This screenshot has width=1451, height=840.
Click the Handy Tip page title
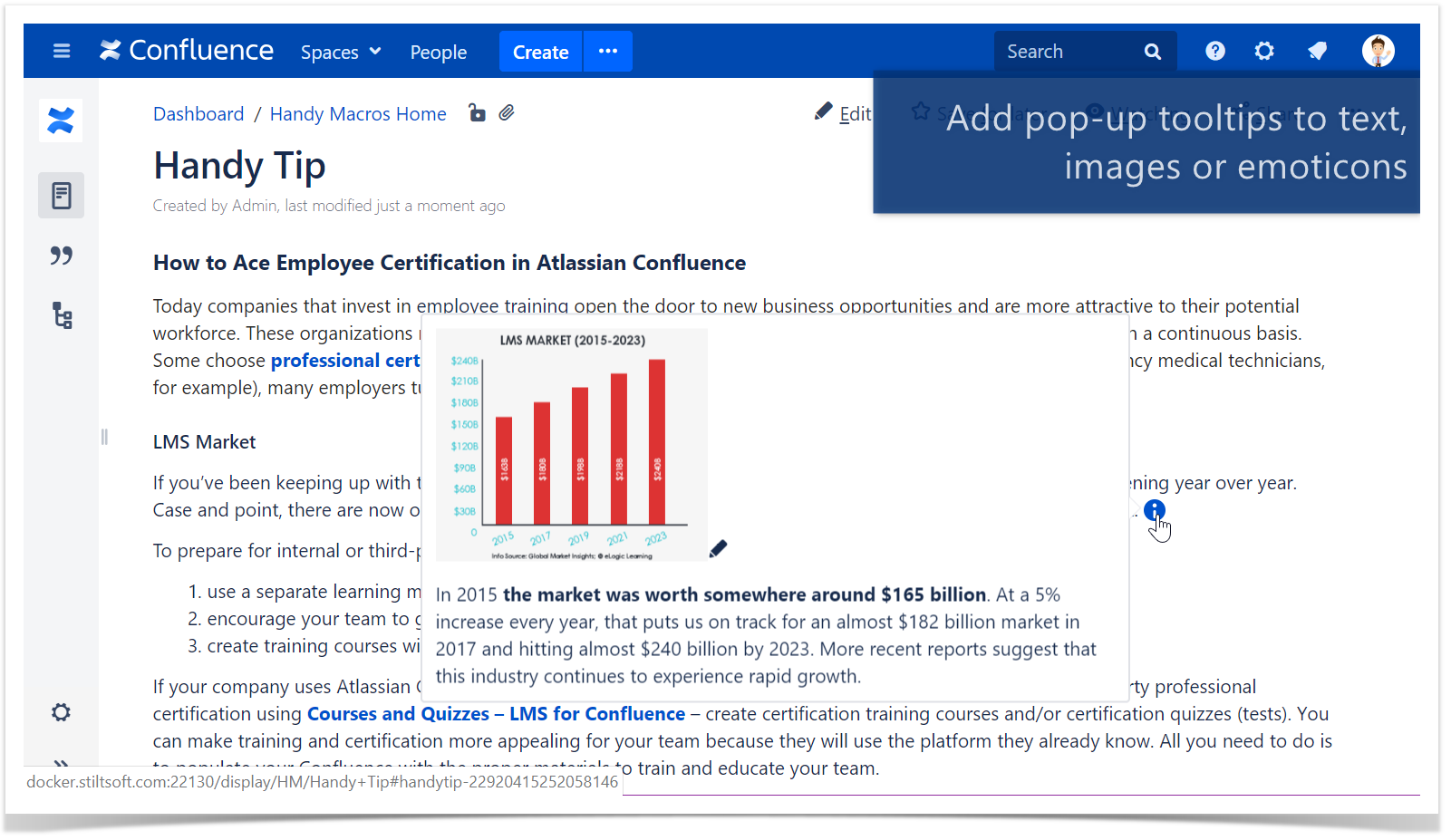click(239, 166)
